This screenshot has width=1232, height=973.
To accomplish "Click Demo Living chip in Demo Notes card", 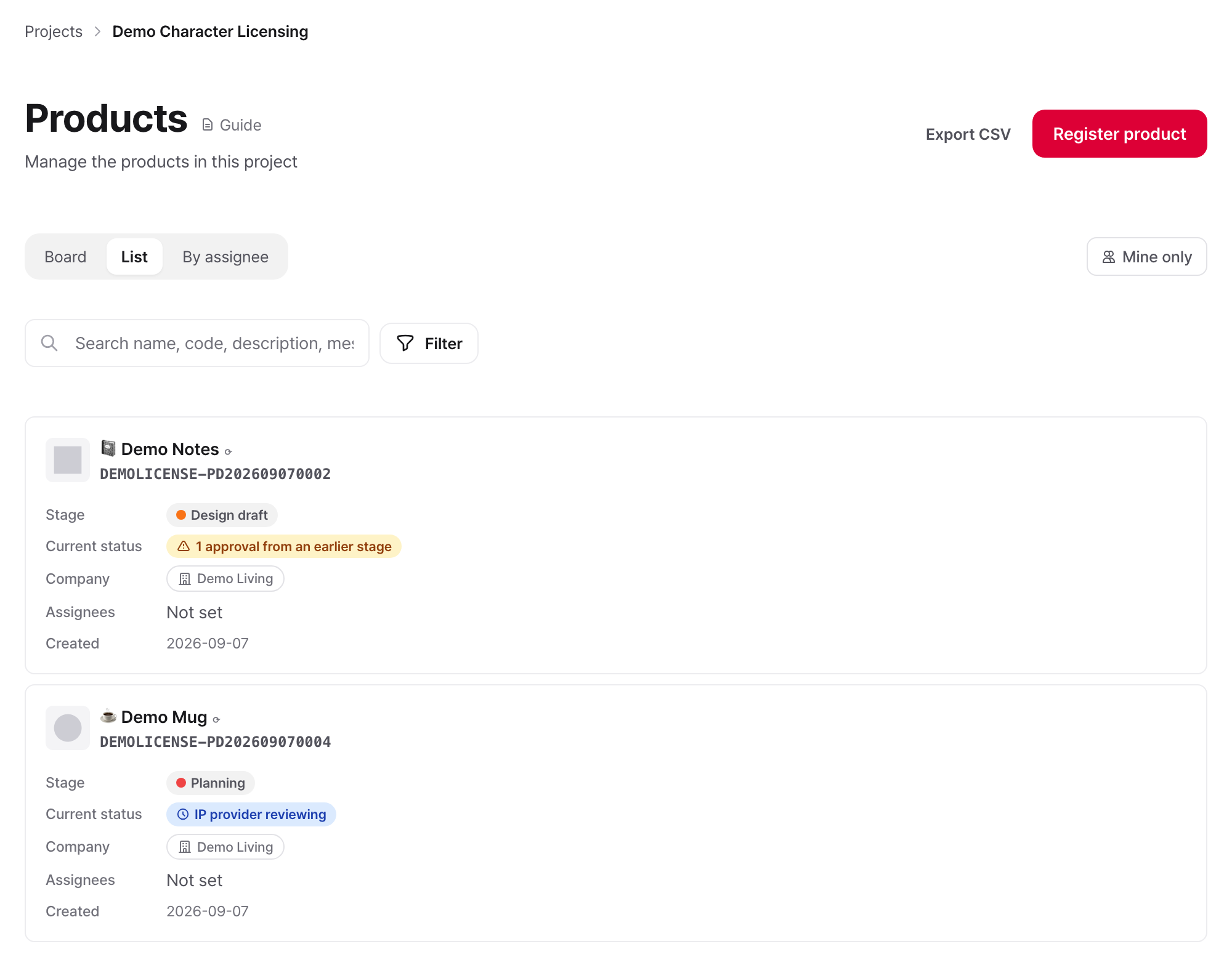I will (225, 579).
